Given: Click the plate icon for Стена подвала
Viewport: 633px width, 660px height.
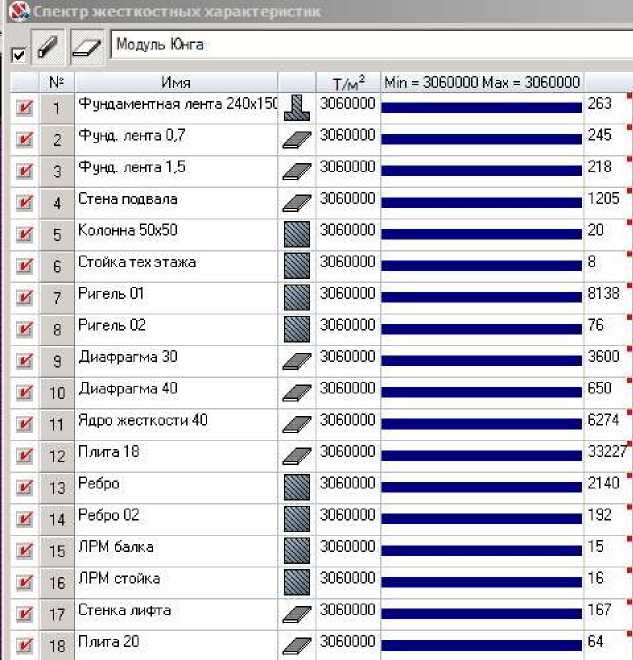Looking at the screenshot, I should point(297,202).
